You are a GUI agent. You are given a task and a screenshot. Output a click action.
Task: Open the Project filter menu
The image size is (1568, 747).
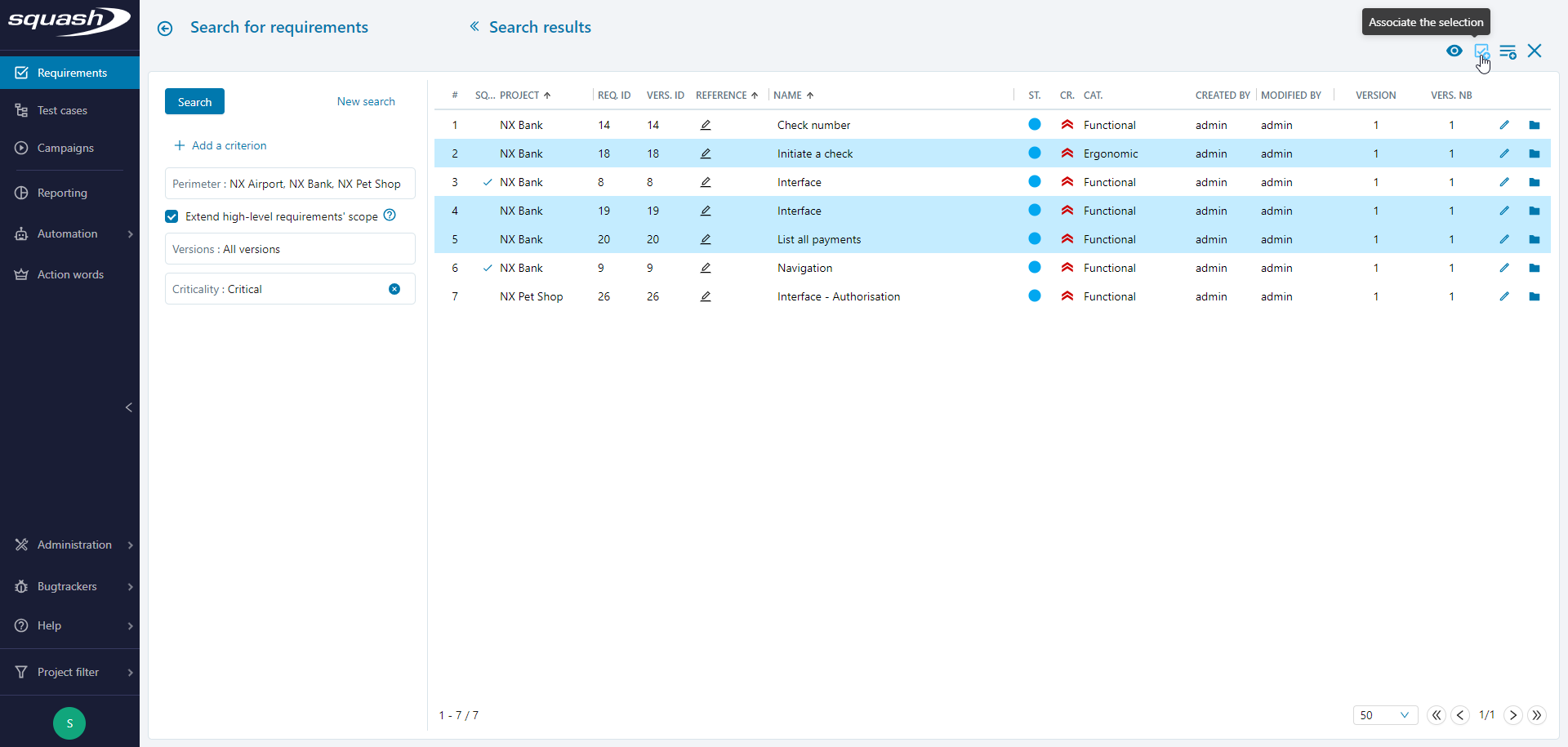pyautogui.click(x=66, y=672)
